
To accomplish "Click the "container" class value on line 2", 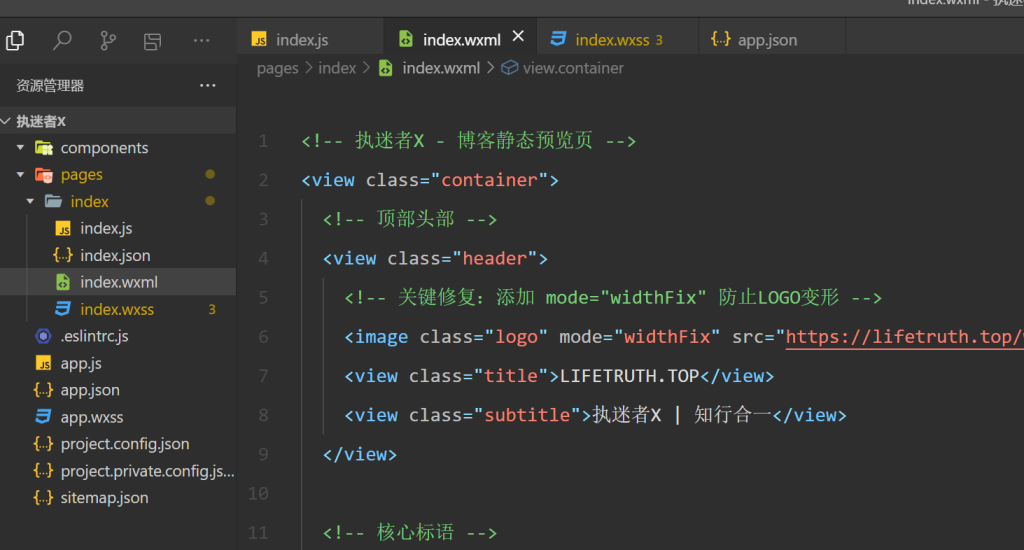I will tap(489, 180).
